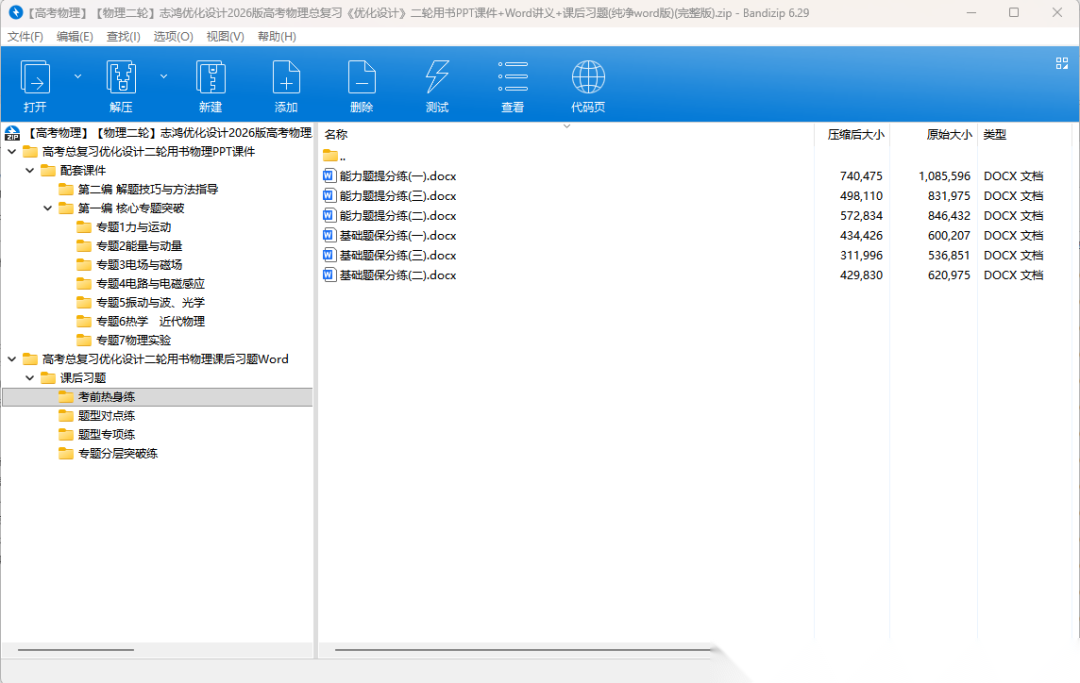Open the 查看 (View) list icon
Image resolution: width=1080 pixels, height=683 pixels.
[512, 85]
